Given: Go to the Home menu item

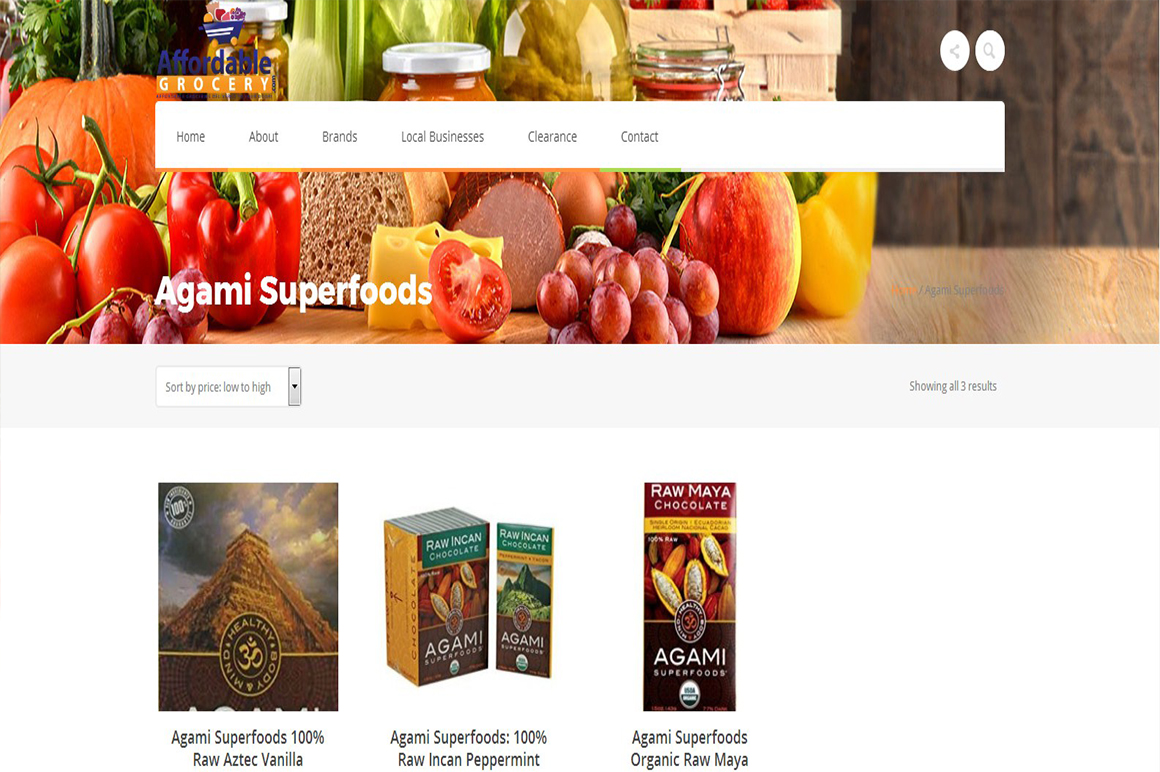Looking at the screenshot, I should tap(190, 137).
